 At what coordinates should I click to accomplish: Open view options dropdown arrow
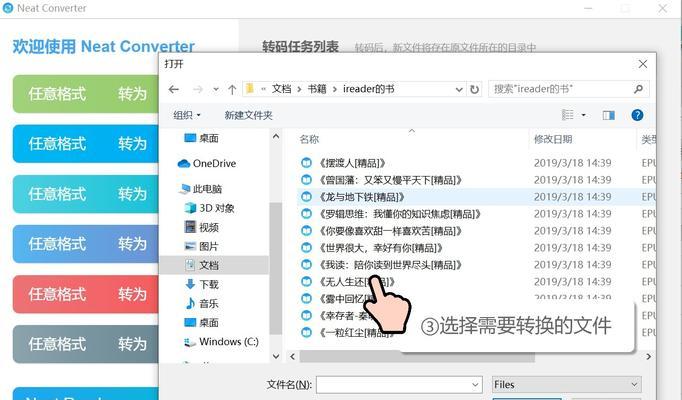[584, 115]
